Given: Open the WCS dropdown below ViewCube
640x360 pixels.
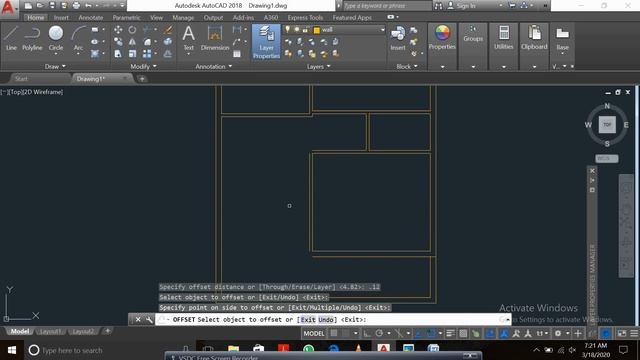Looking at the screenshot, I should click(x=607, y=158).
